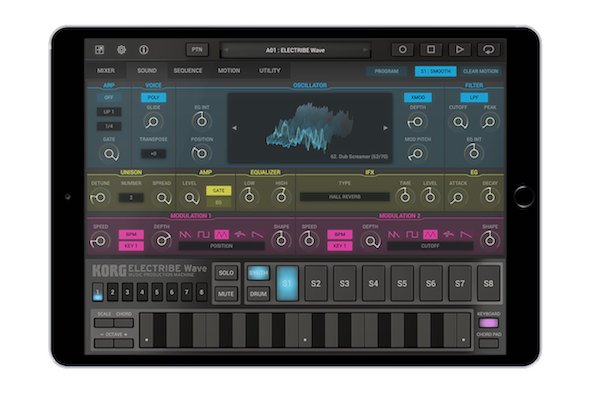Go to next wavetable with right arrow

coord(385,128)
